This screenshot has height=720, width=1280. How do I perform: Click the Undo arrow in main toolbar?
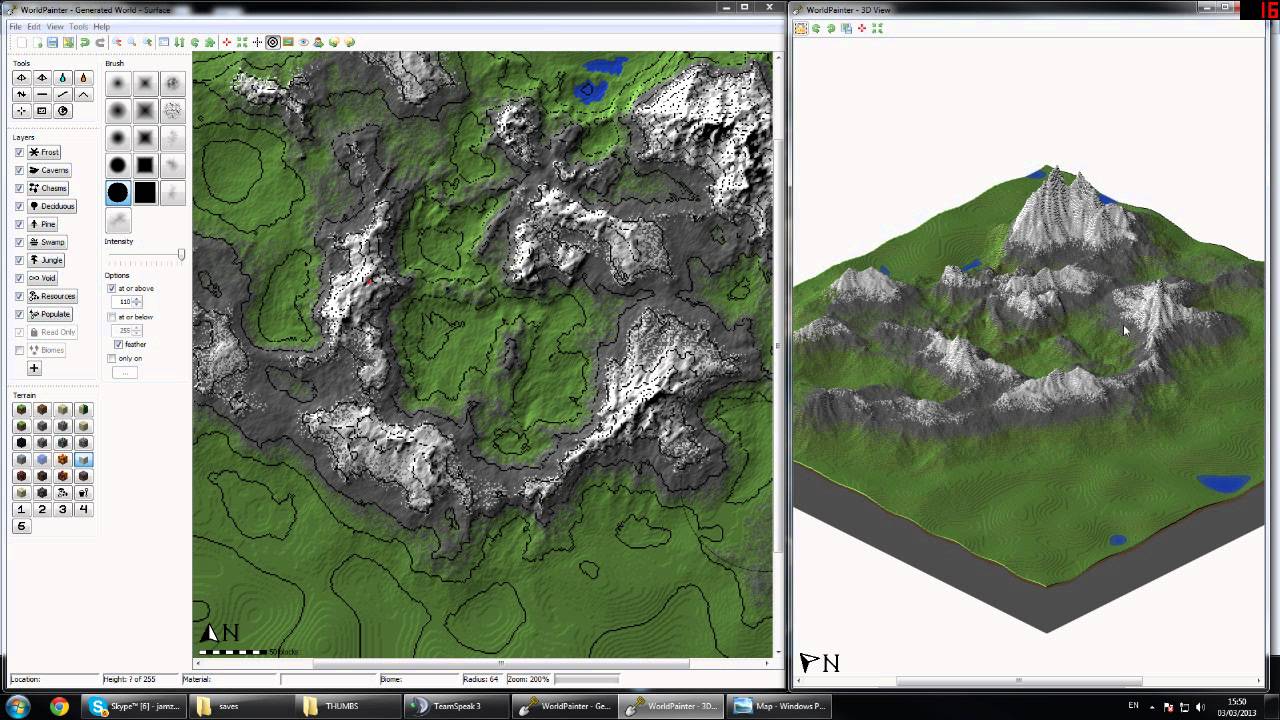click(84, 42)
